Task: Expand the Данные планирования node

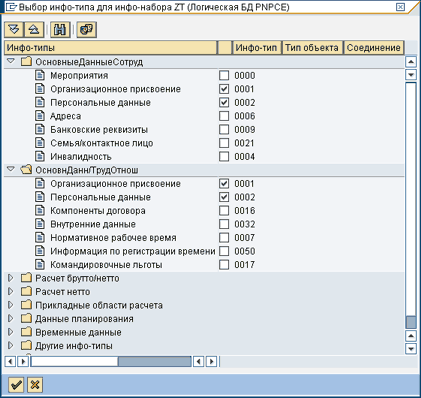Action: 11,319
